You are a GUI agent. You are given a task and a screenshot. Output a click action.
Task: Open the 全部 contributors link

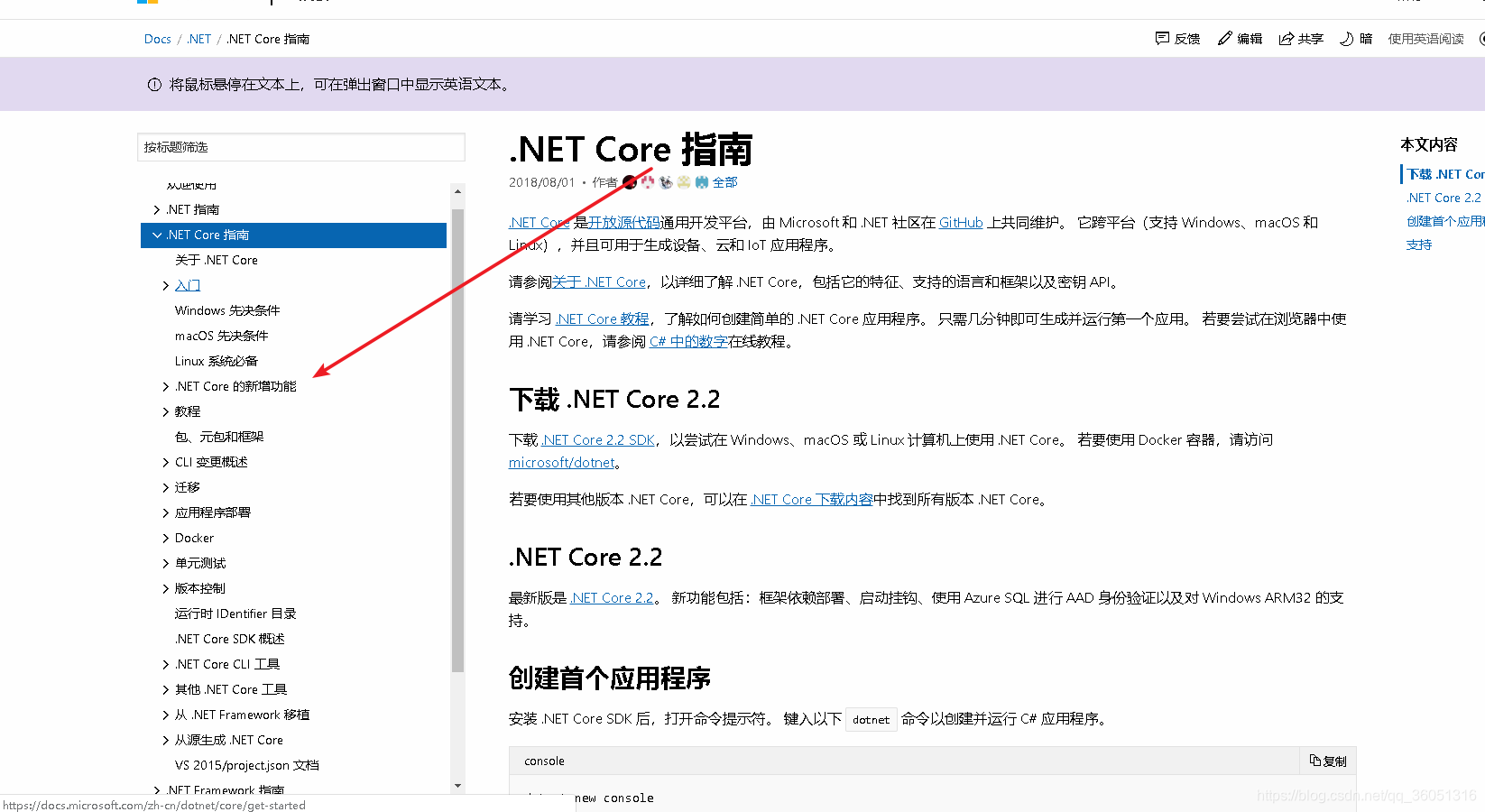[725, 182]
